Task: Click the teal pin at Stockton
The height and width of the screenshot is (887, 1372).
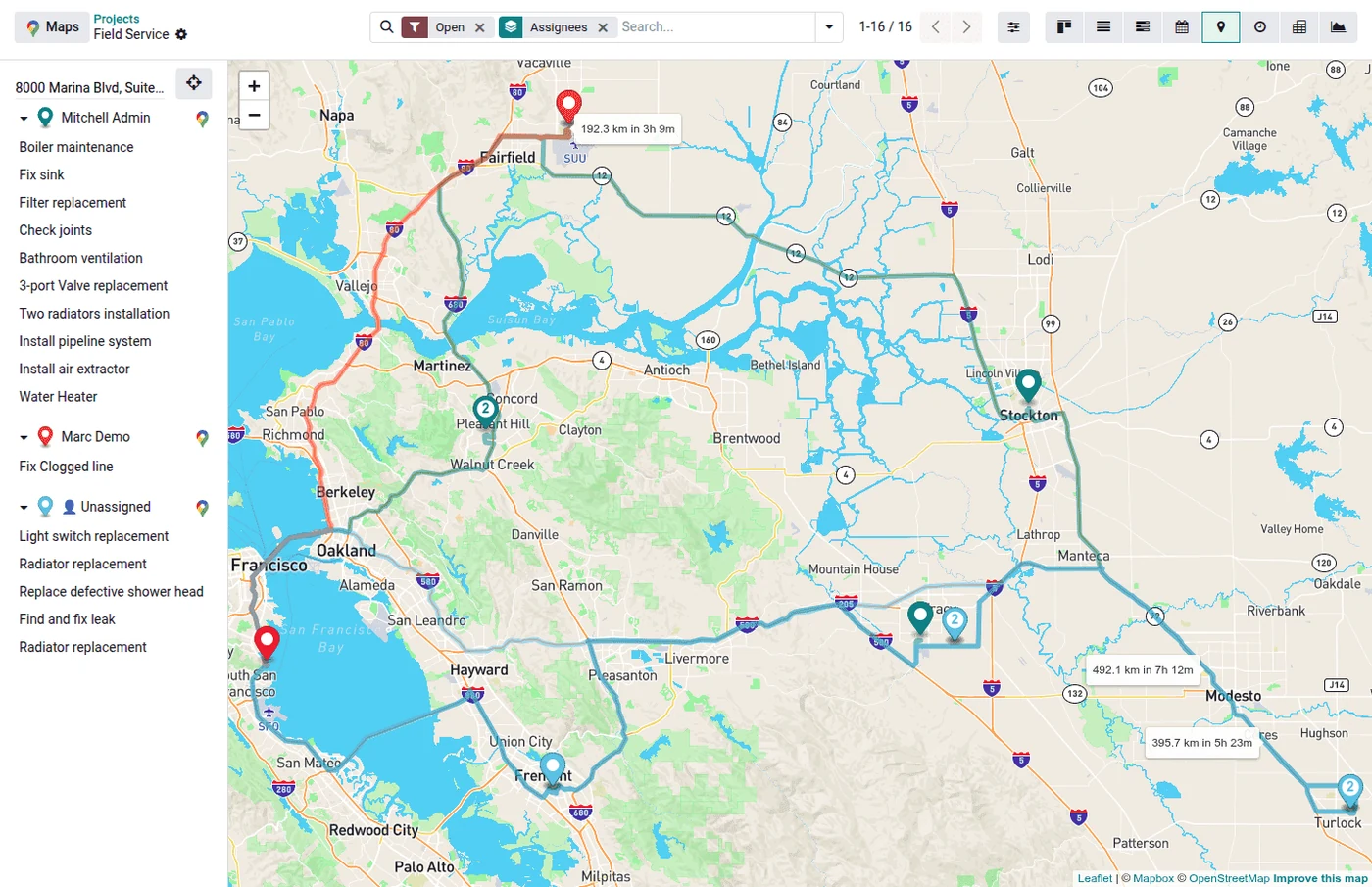Action: (x=1028, y=385)
